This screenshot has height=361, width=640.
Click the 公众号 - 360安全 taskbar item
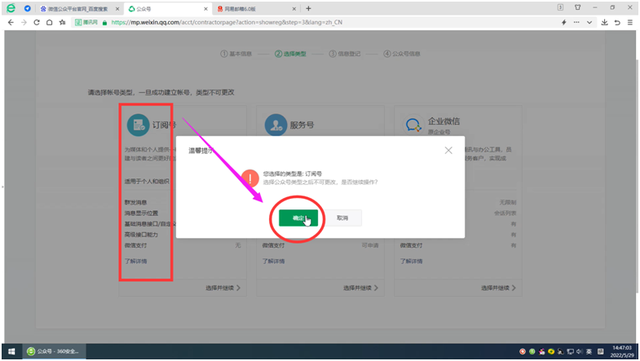[53, 351]
